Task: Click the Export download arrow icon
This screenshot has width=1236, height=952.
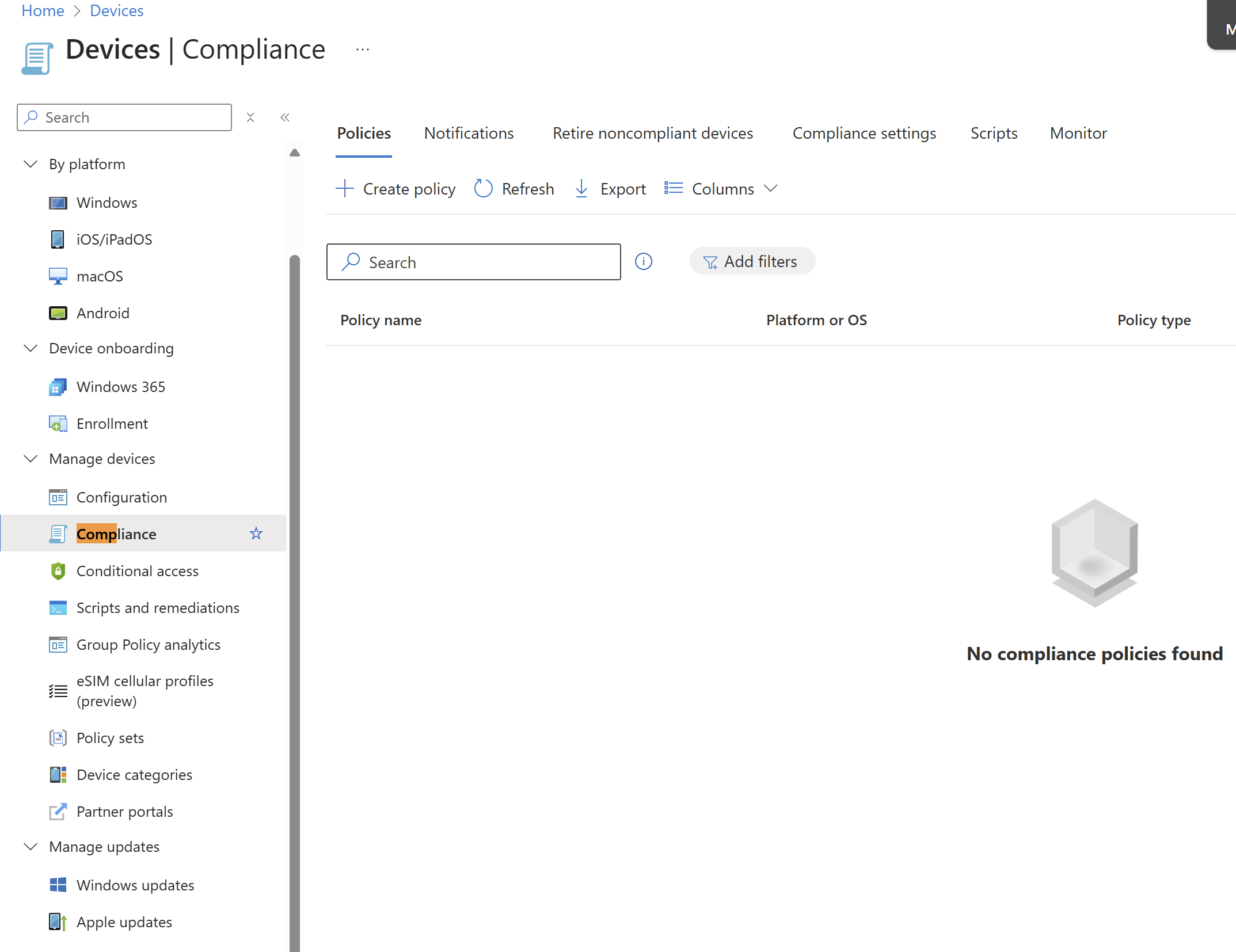Action: click(581, 188)
